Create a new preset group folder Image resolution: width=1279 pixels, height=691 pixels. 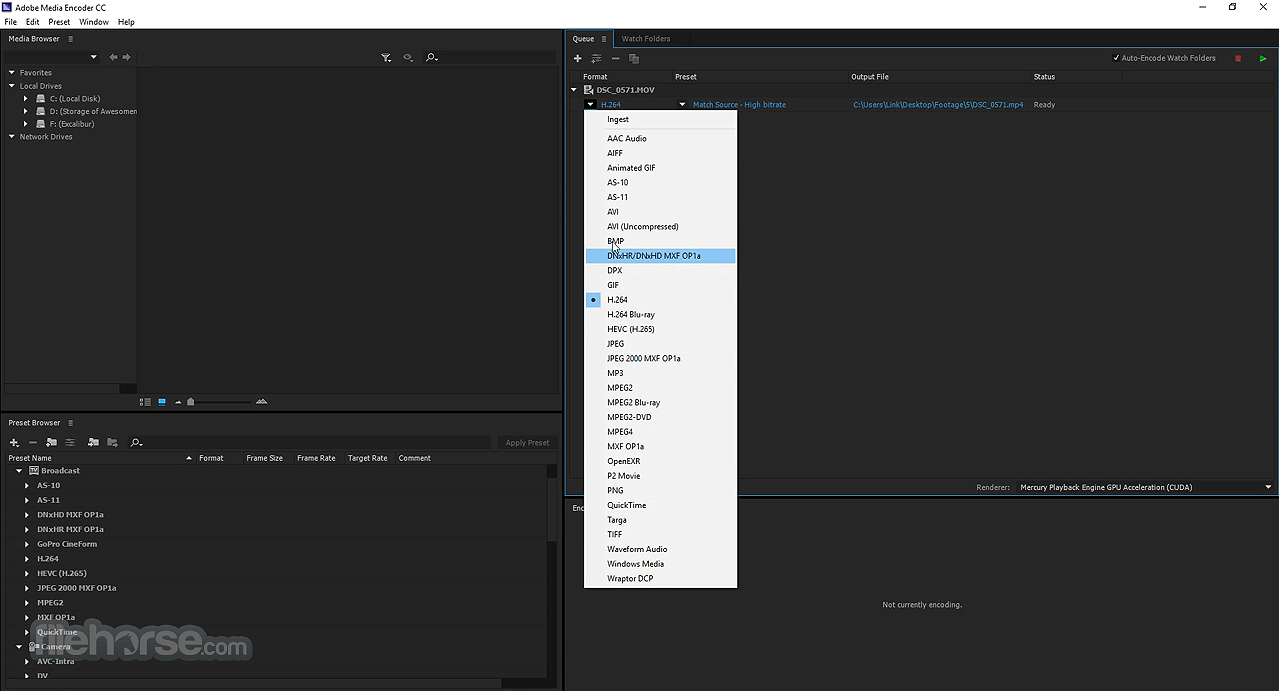(51, 442)
